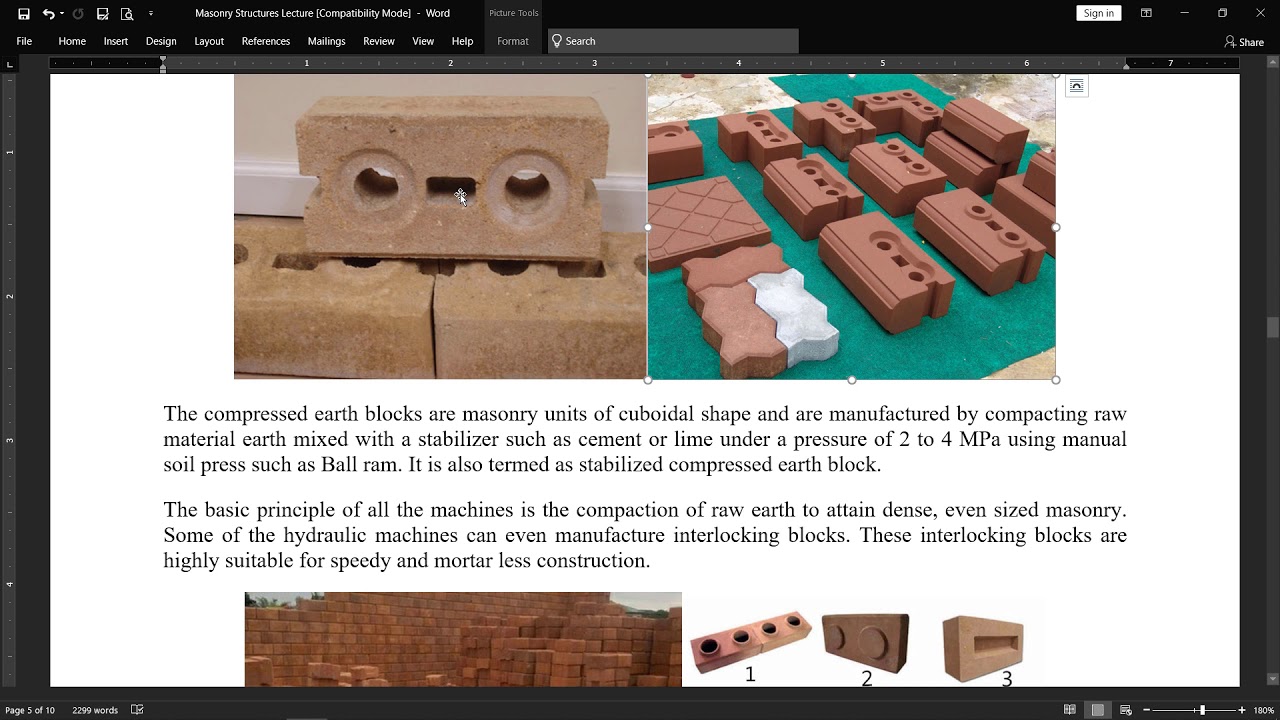The image size is (1280, 720).
Task: Open the Help tab
Action: 462,41
